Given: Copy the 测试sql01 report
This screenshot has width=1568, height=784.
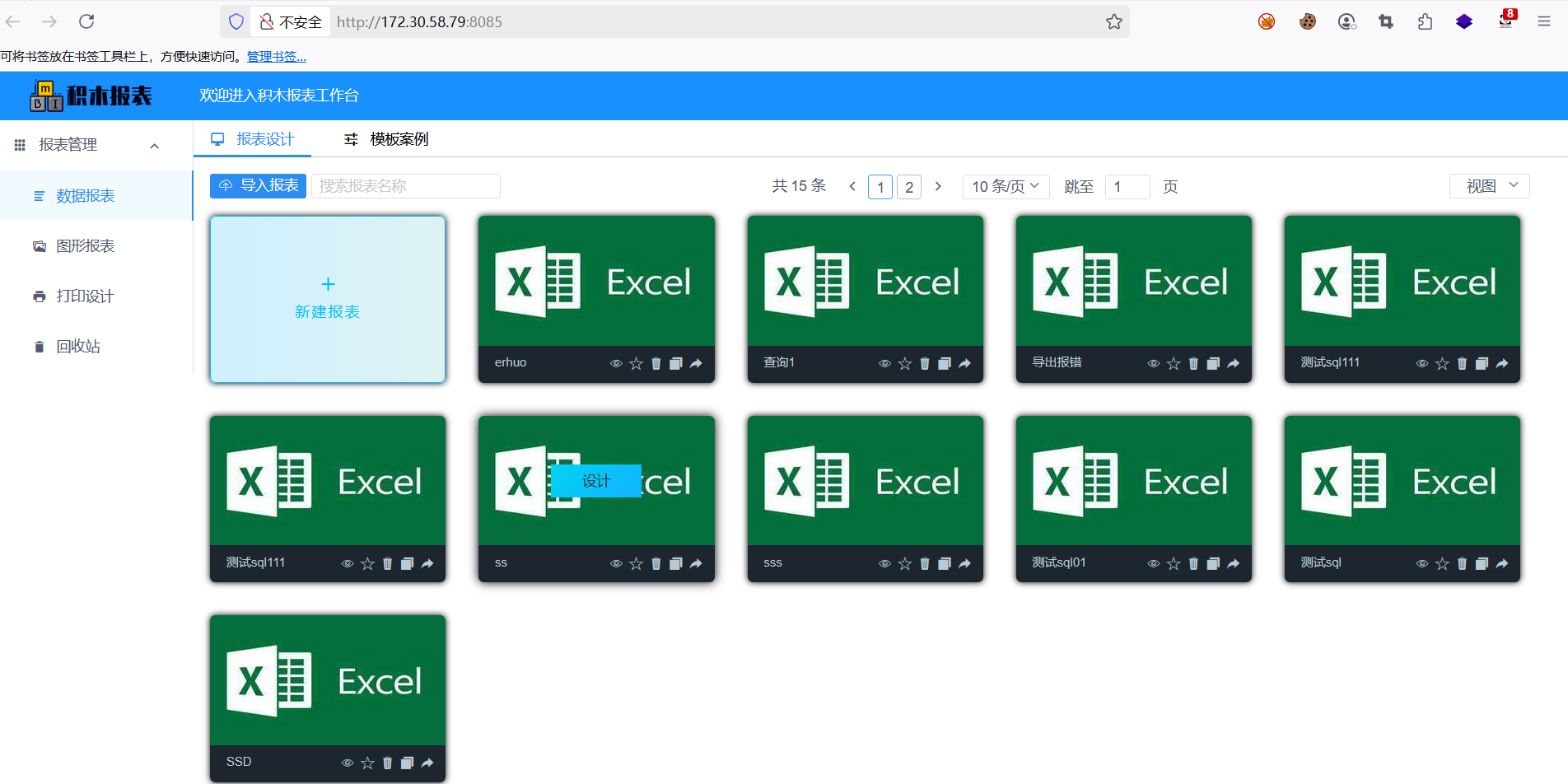Looking at the screenshot, I should point(1213,564).
